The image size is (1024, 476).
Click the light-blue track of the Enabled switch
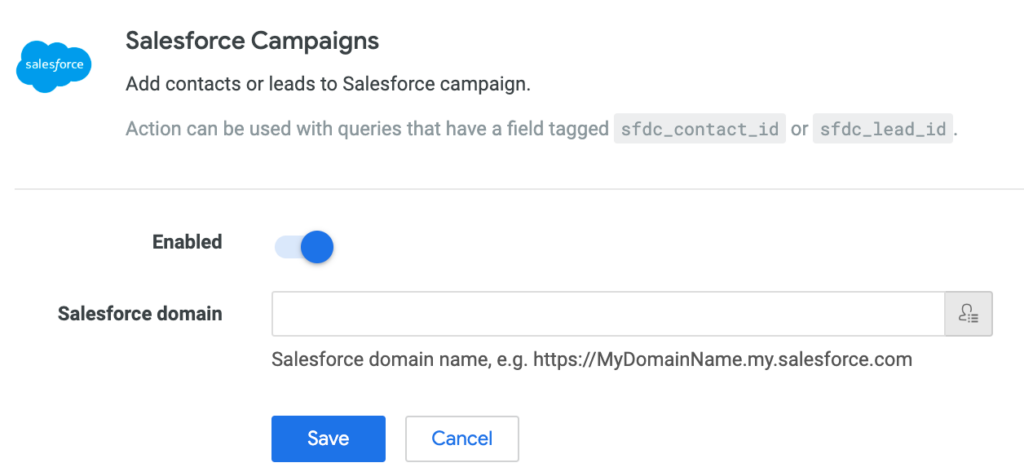pyautogui.click(x=286, y=247)
